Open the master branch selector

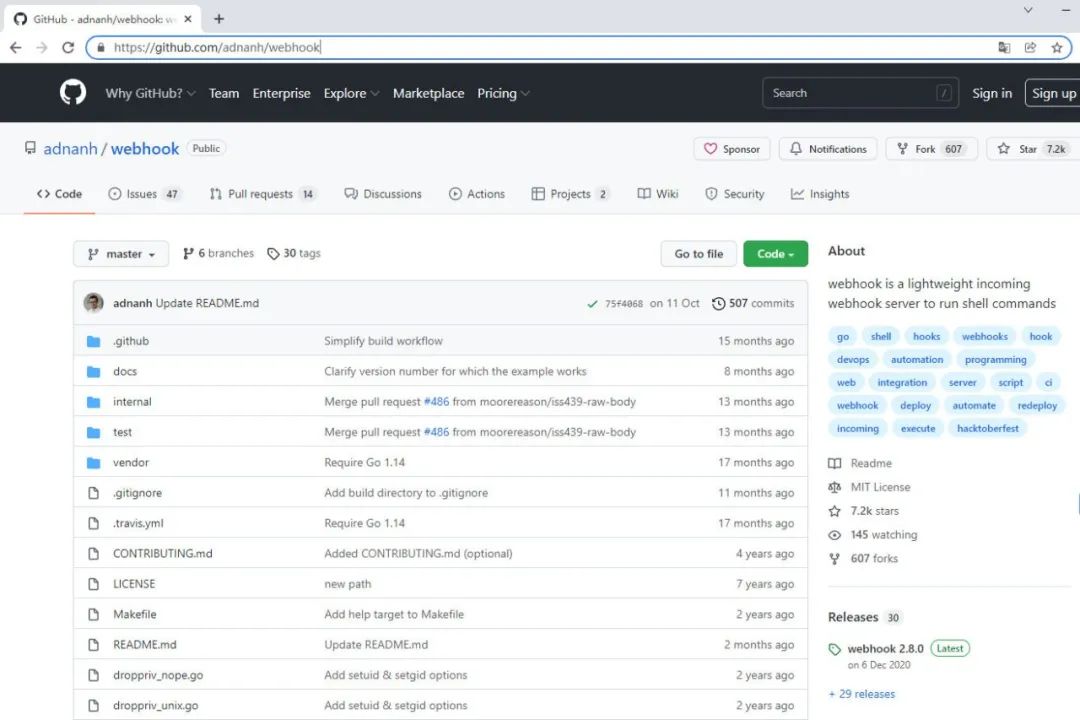(121, 254)
